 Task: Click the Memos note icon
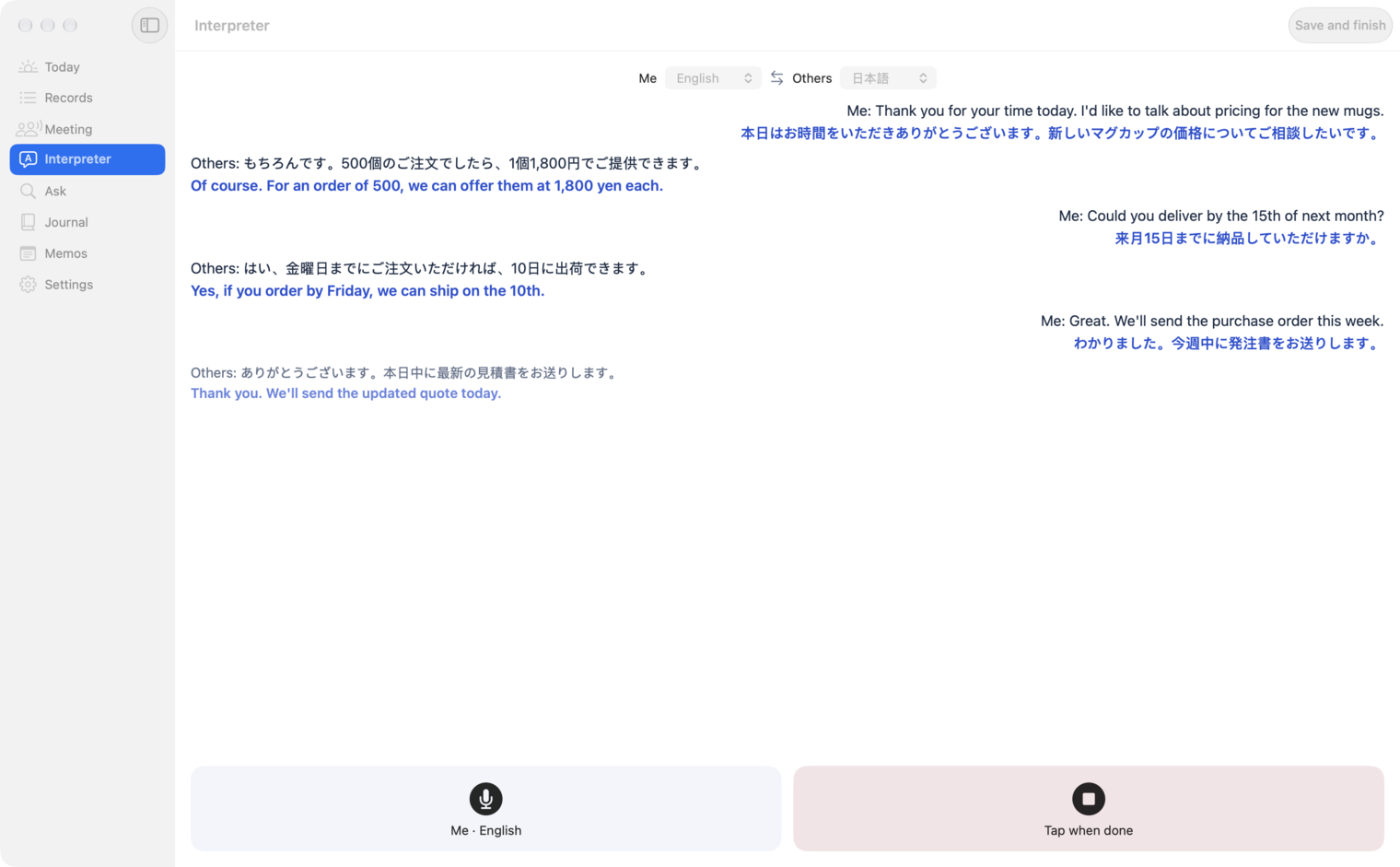coord(28,253)
